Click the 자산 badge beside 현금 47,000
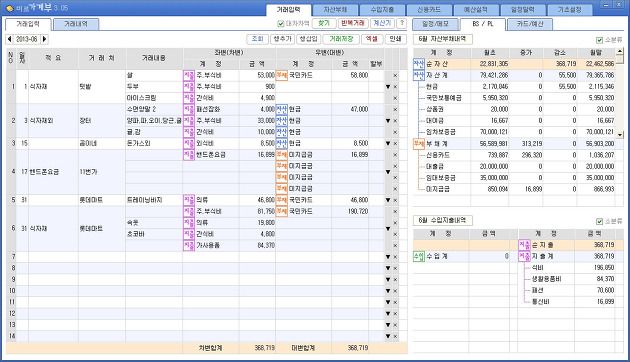 282,109
